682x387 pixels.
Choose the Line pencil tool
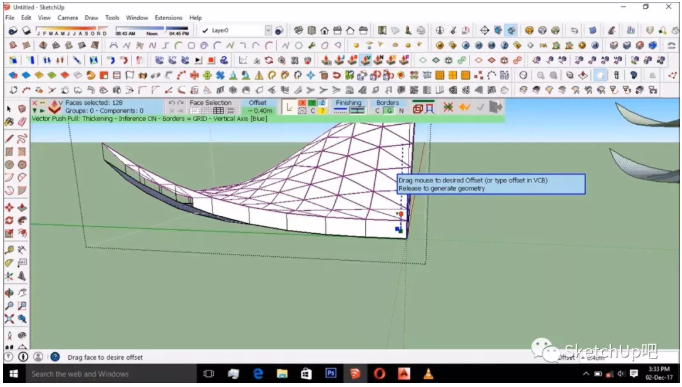9,139
